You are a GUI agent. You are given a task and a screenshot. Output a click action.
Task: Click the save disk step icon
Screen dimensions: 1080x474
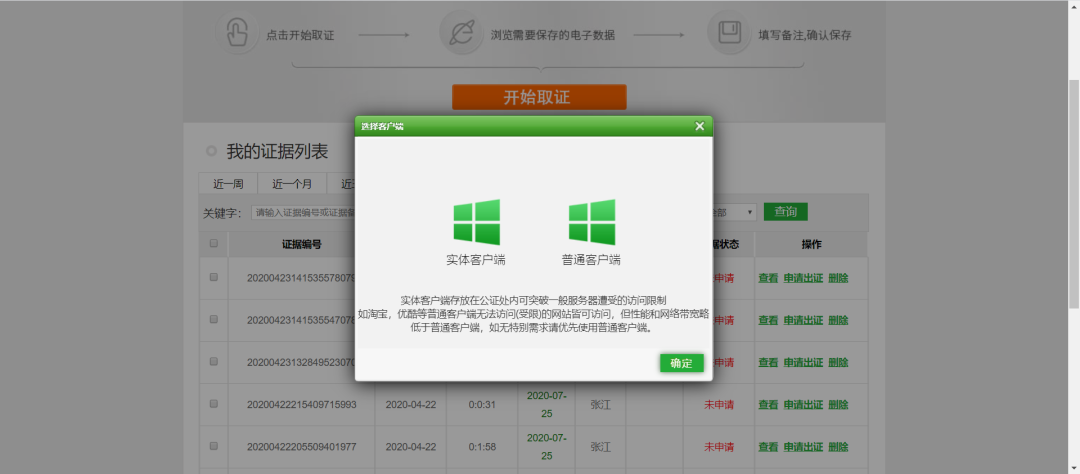(729, 33)
